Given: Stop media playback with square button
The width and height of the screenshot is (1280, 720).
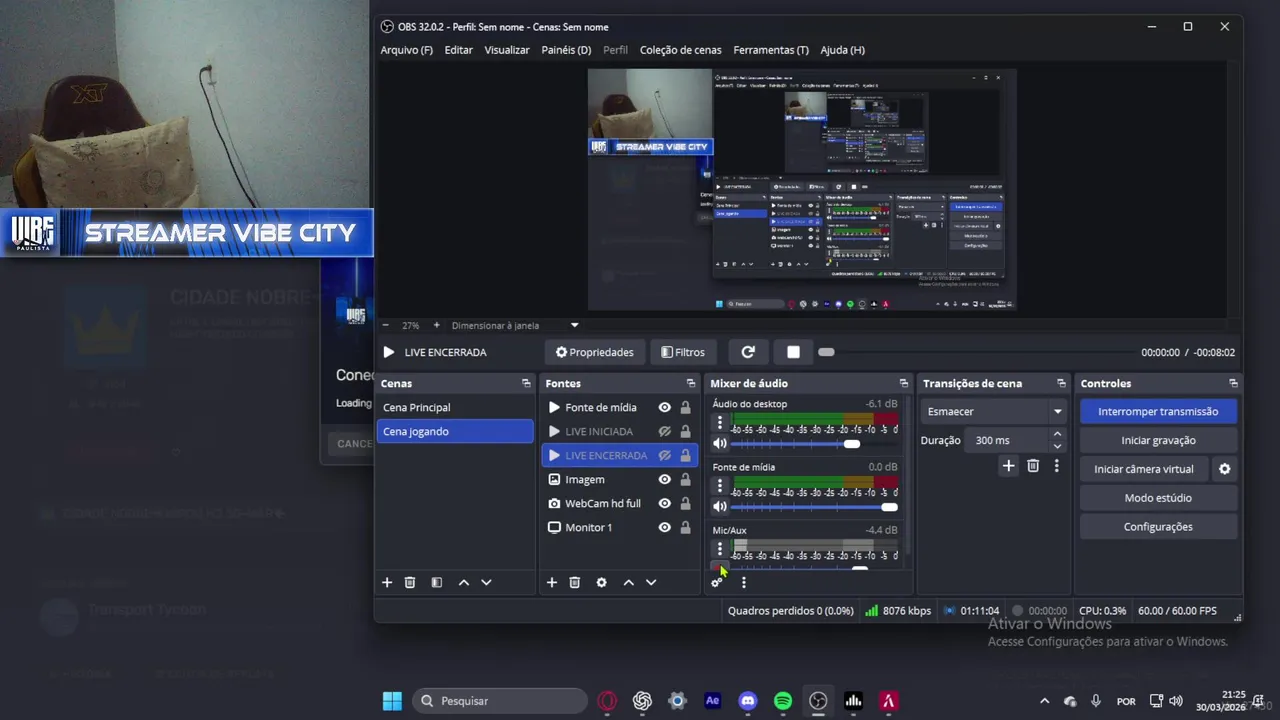Looking at the screenshot, I should click(x=793, y=352).
